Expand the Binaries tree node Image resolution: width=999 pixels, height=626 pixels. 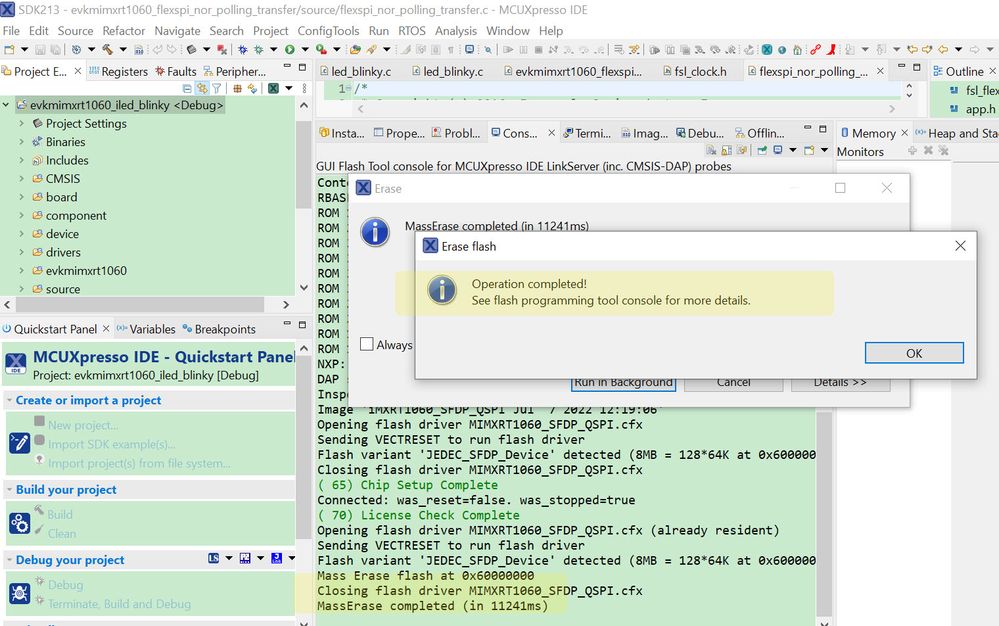click(x=21, y=141)
